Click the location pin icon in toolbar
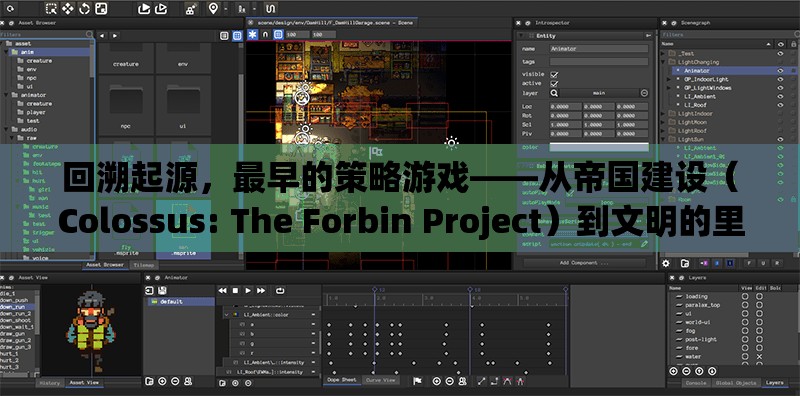800x396 pixels. pos(213,8)
